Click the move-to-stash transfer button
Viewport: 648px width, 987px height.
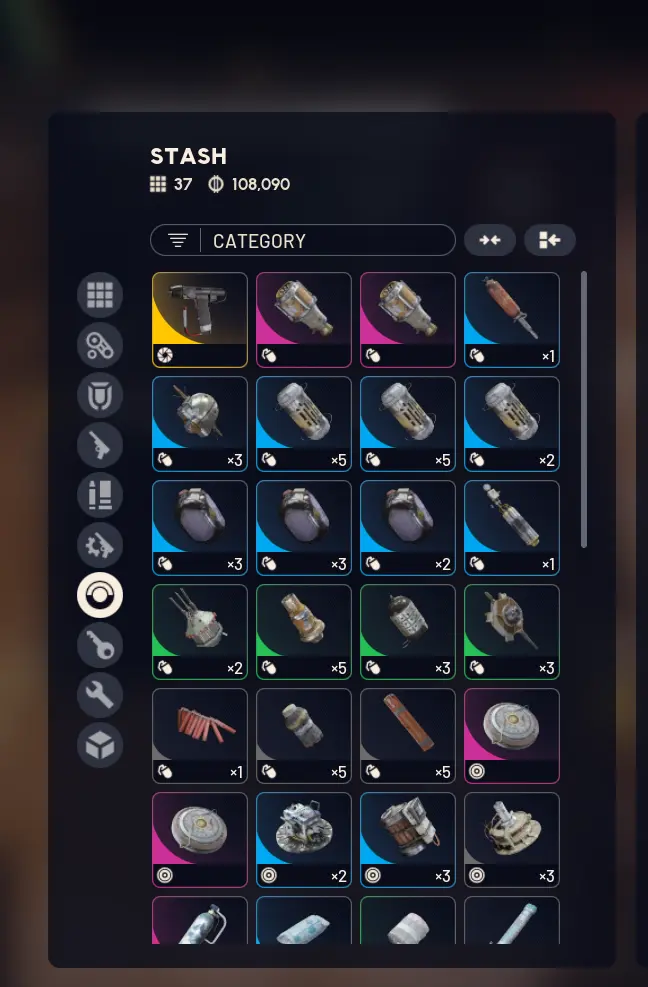[x=550, y=240]
